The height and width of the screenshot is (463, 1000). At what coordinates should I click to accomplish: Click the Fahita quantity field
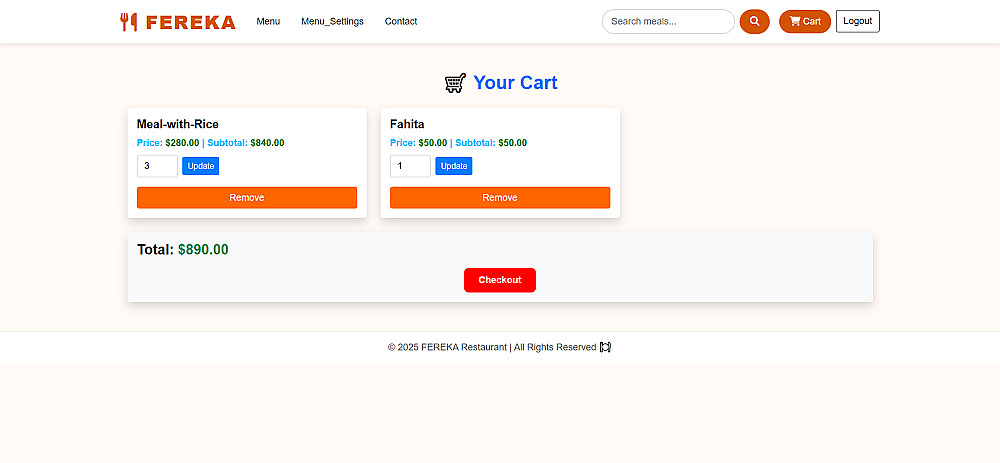[x=410, y=166]
